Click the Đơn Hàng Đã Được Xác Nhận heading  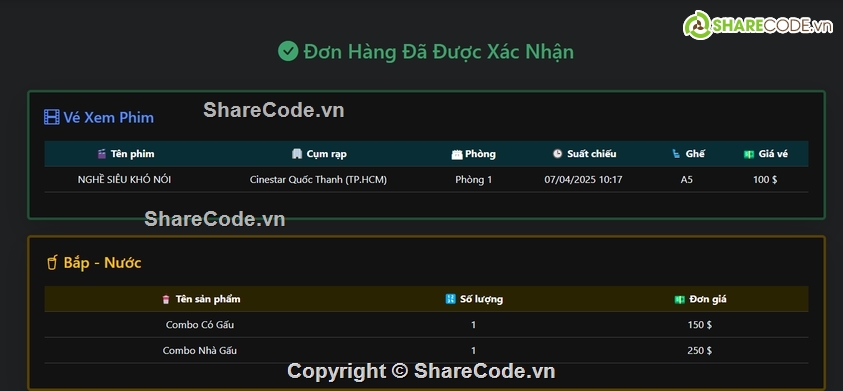(x=438, y=52)
